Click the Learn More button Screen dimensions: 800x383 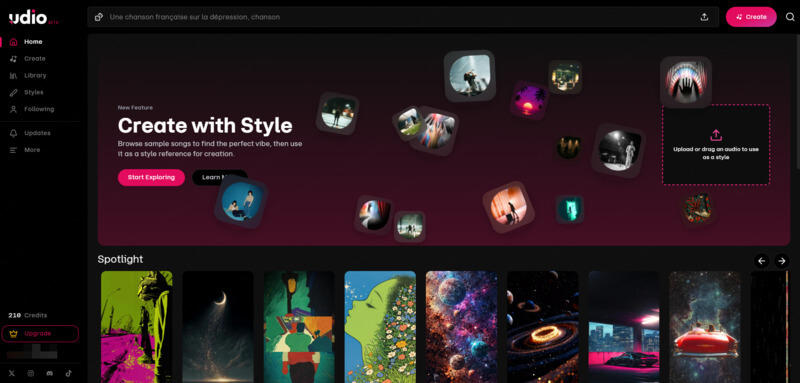[x=219, y=177]
